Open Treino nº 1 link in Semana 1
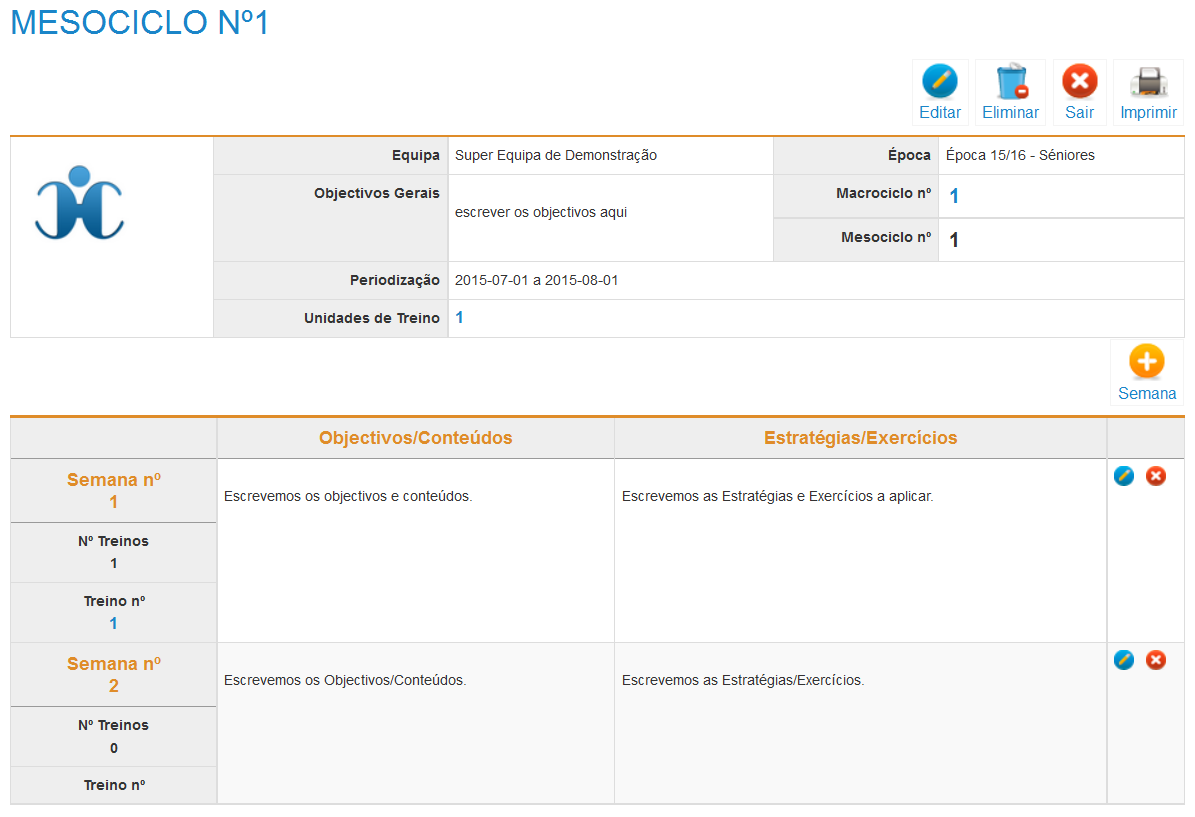This screenshot has height=817, width=1195. [x=114, y=623]
